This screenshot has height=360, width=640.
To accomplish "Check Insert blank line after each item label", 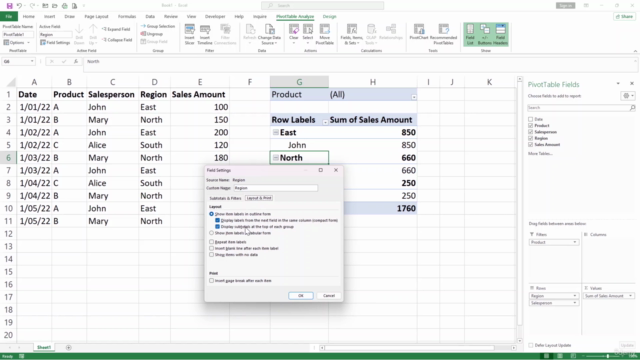I will (x=211, y=248).
